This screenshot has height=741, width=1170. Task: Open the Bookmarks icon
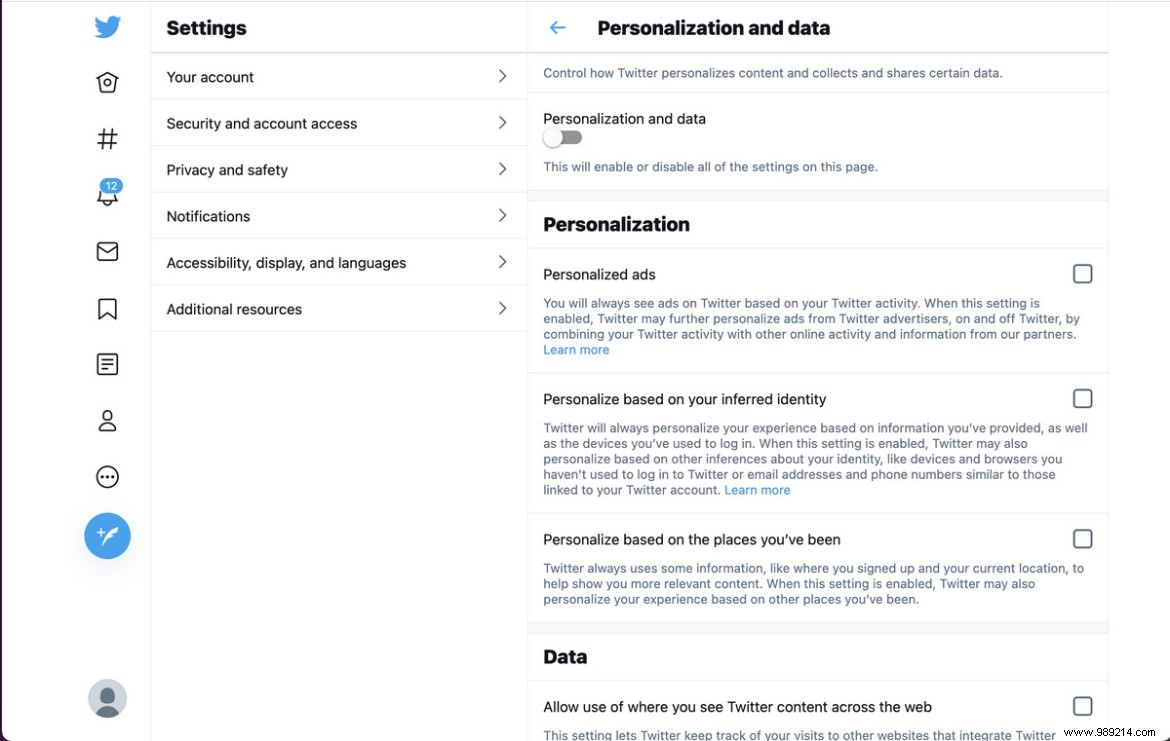tap(107, 307)
